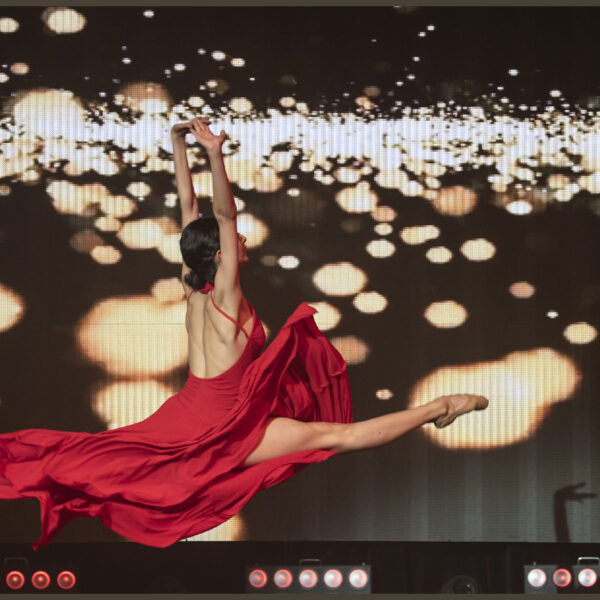
Task: Click the white stage light at bottom right
Action: [537, 577]
